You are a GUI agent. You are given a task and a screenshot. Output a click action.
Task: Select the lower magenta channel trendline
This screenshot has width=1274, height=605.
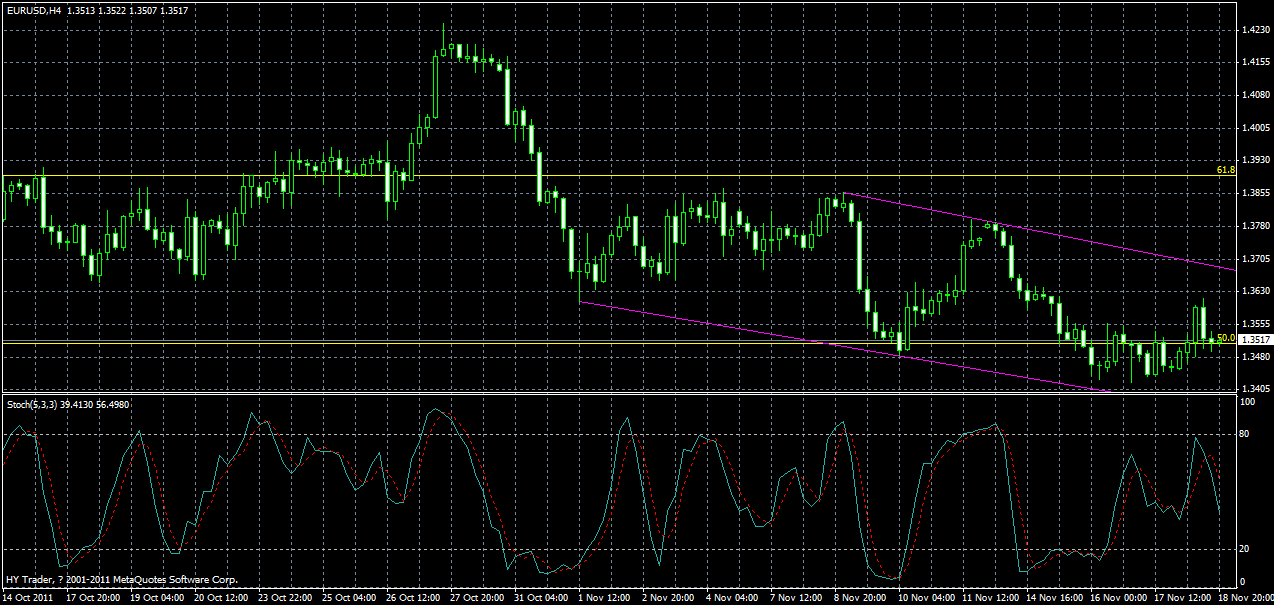click(844, 346)
